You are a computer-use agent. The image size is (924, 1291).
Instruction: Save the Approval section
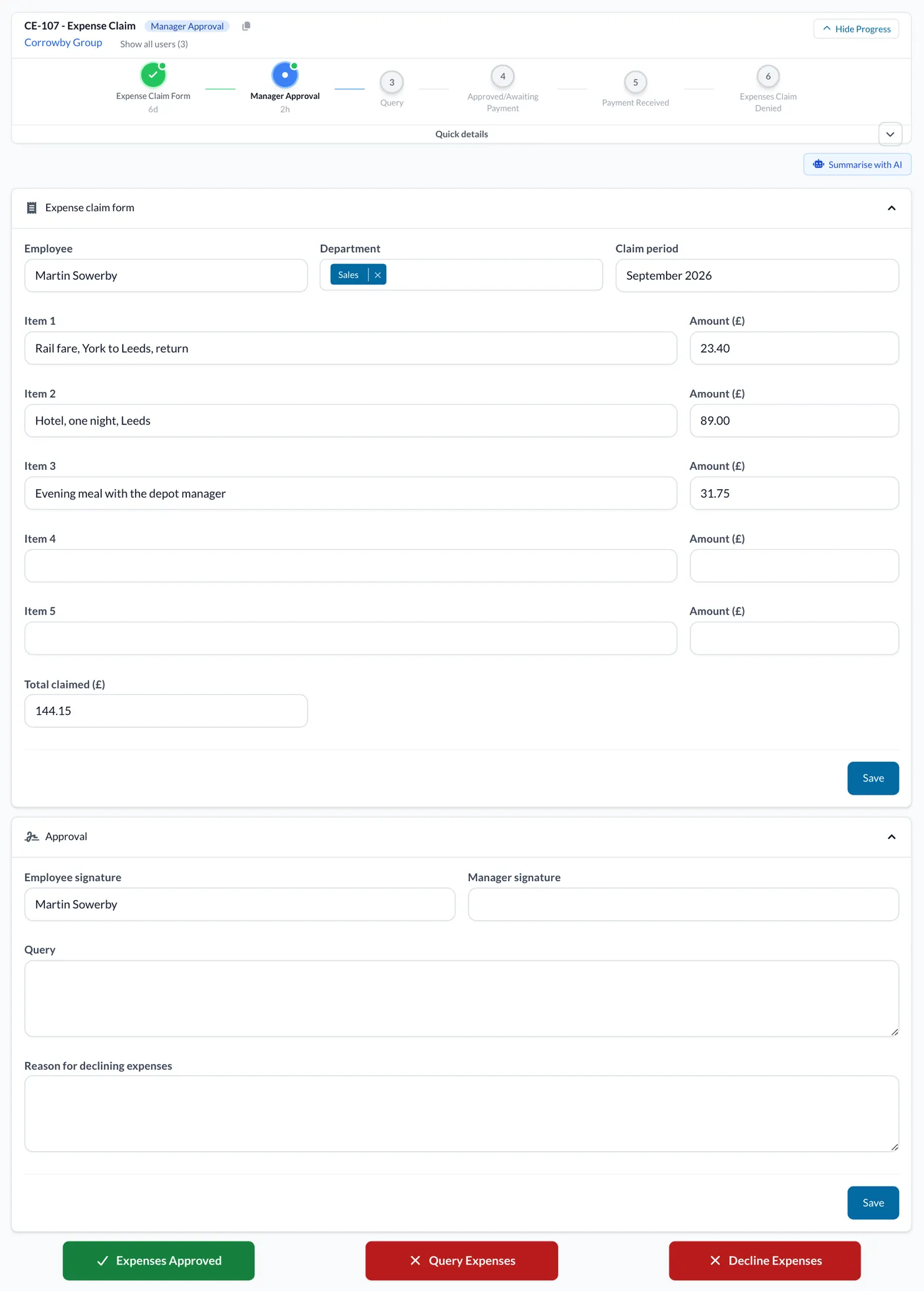873,1203
